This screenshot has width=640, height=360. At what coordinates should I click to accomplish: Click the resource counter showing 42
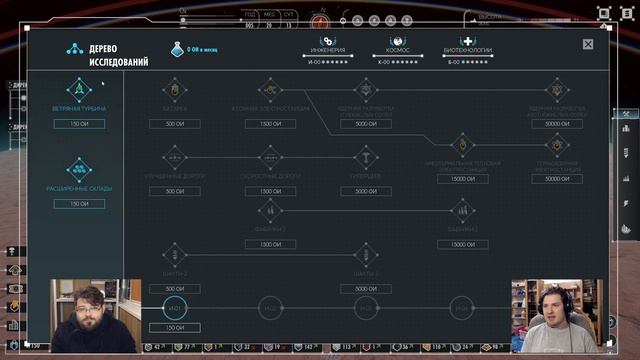[x=157, y=347]
